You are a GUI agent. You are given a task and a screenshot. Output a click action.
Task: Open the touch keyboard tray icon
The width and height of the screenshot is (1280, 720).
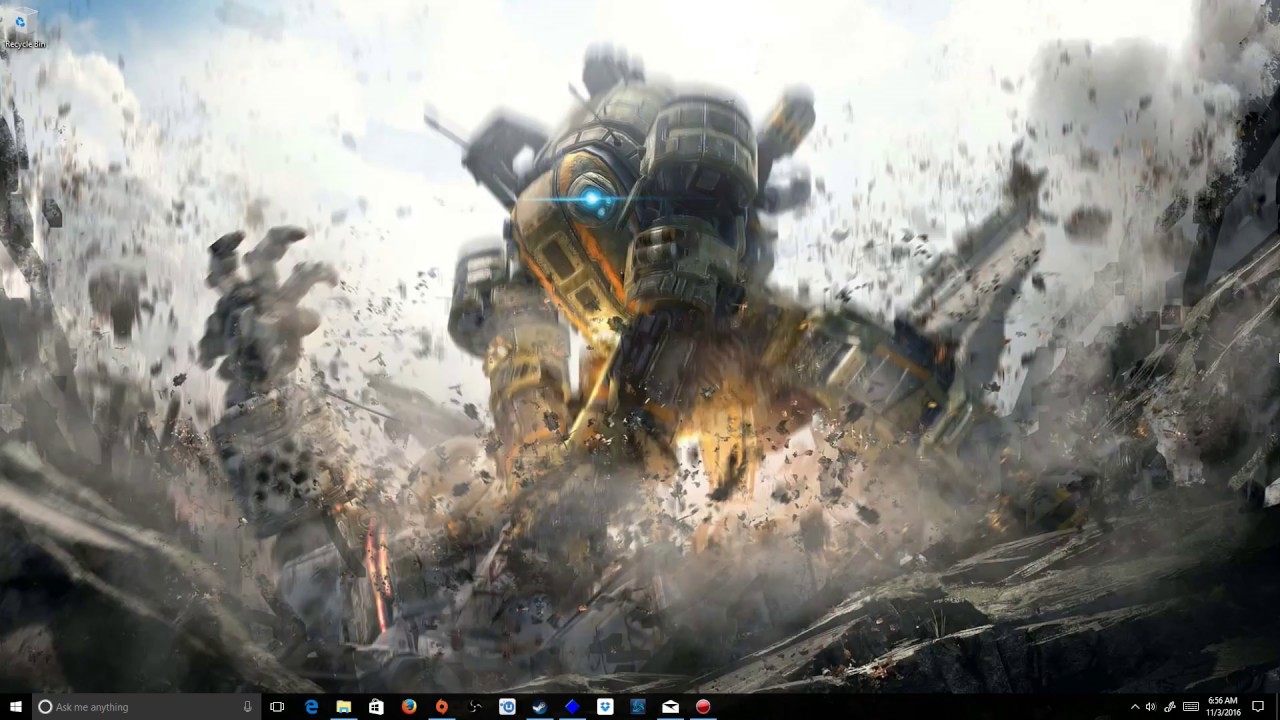click(x=1190, y=707)
